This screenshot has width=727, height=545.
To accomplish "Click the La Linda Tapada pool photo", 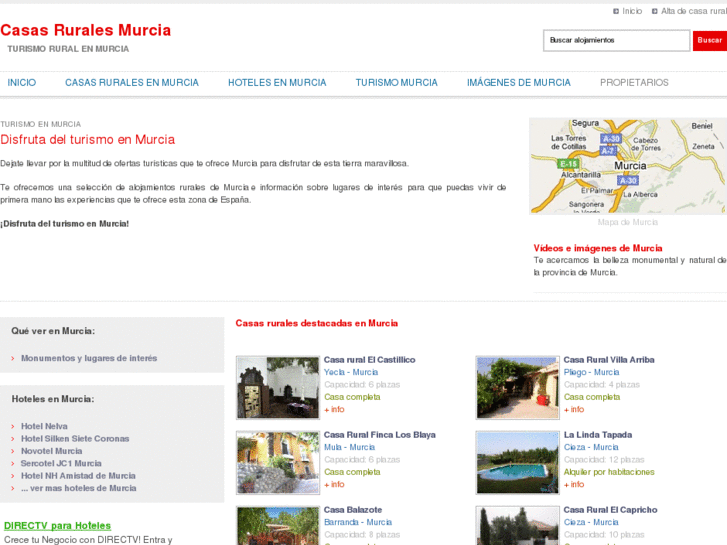I will click(517, 462).
